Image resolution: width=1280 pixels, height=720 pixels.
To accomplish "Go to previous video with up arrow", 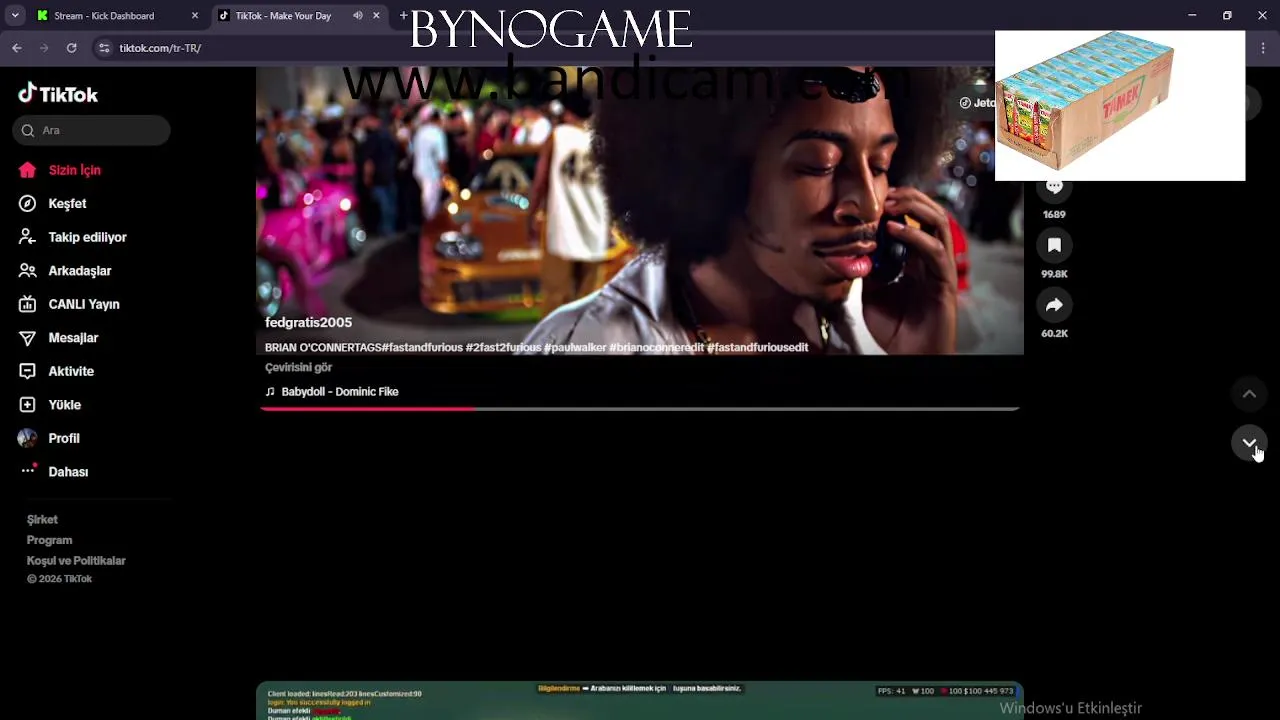I will 1249,394.
